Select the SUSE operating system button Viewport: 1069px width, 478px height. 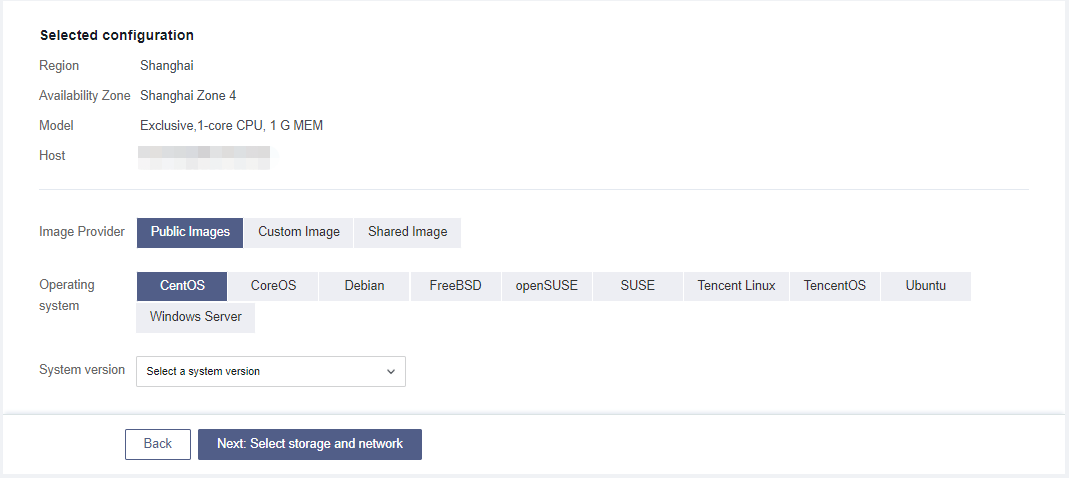click(637, 286)
